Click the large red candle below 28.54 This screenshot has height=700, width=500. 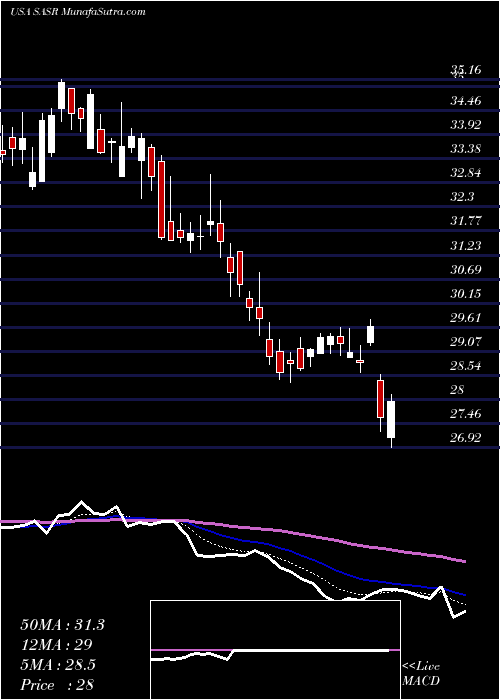[x=380, y=399]
